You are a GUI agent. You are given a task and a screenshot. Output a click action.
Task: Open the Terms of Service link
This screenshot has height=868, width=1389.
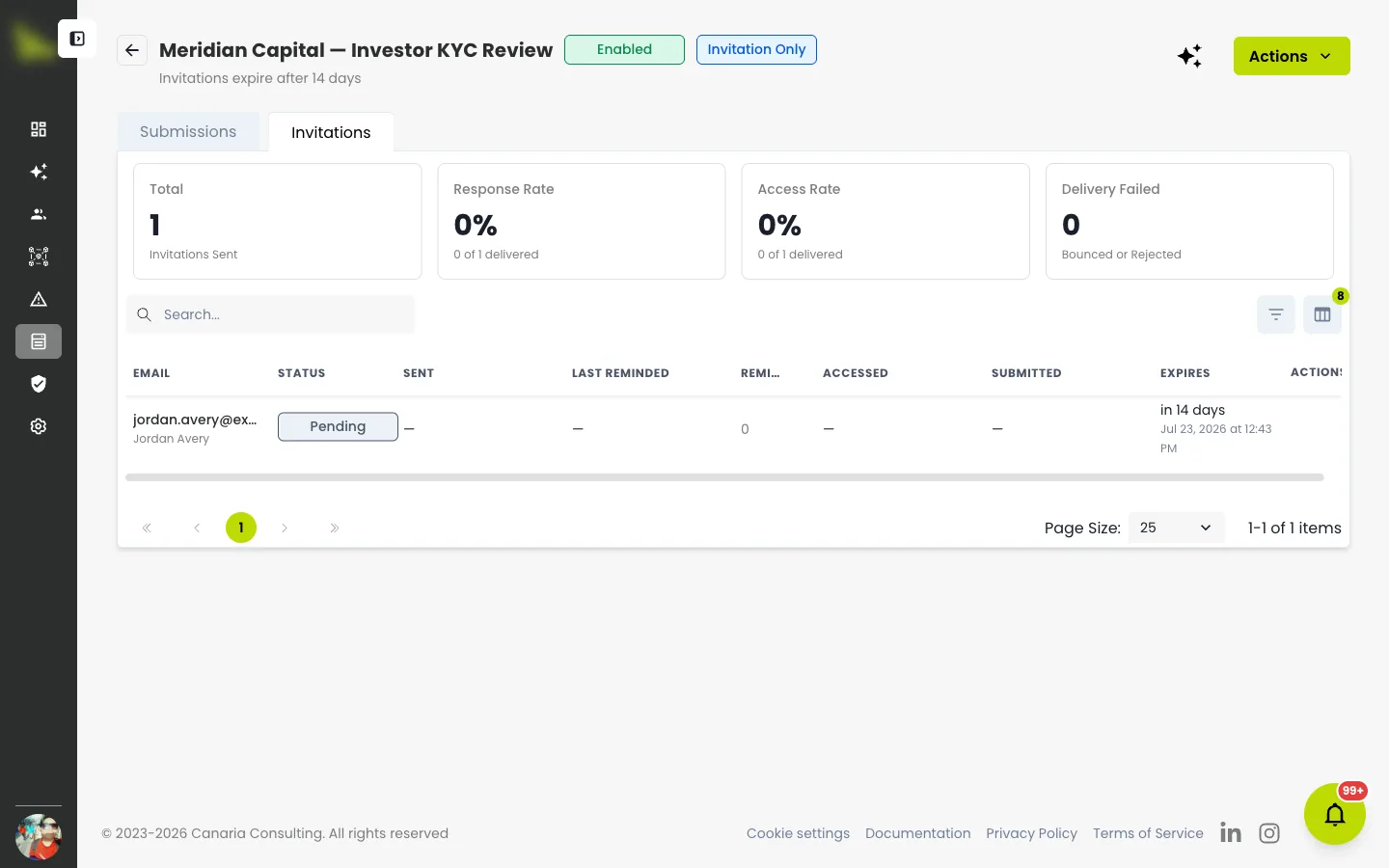pos(1148,833)
